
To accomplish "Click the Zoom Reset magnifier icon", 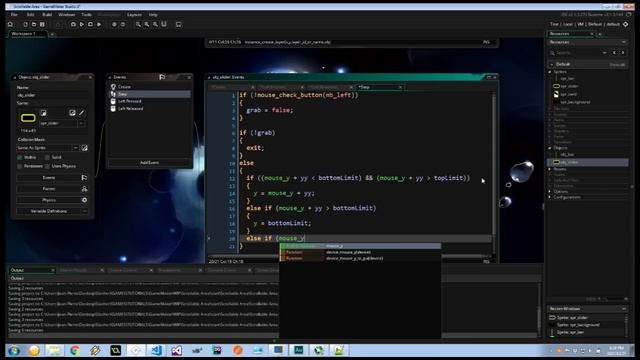I will point(147,24).
